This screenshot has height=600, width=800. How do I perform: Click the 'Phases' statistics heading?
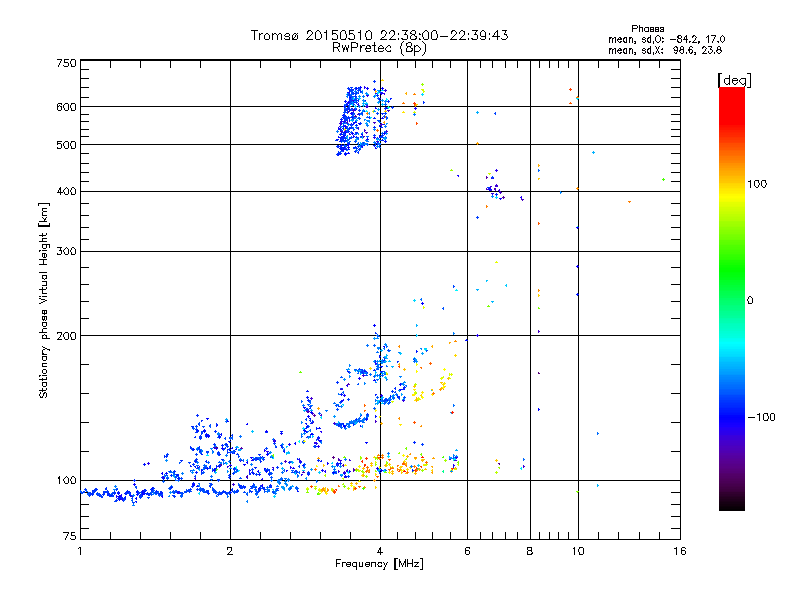pyautogui.click(x=647, y=29)
